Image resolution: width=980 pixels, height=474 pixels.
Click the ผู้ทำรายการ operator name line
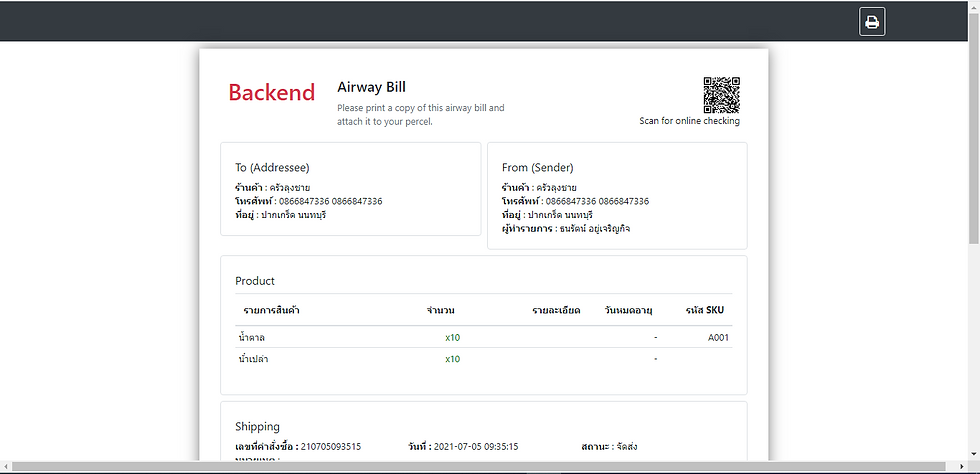(x=566, y=229)
